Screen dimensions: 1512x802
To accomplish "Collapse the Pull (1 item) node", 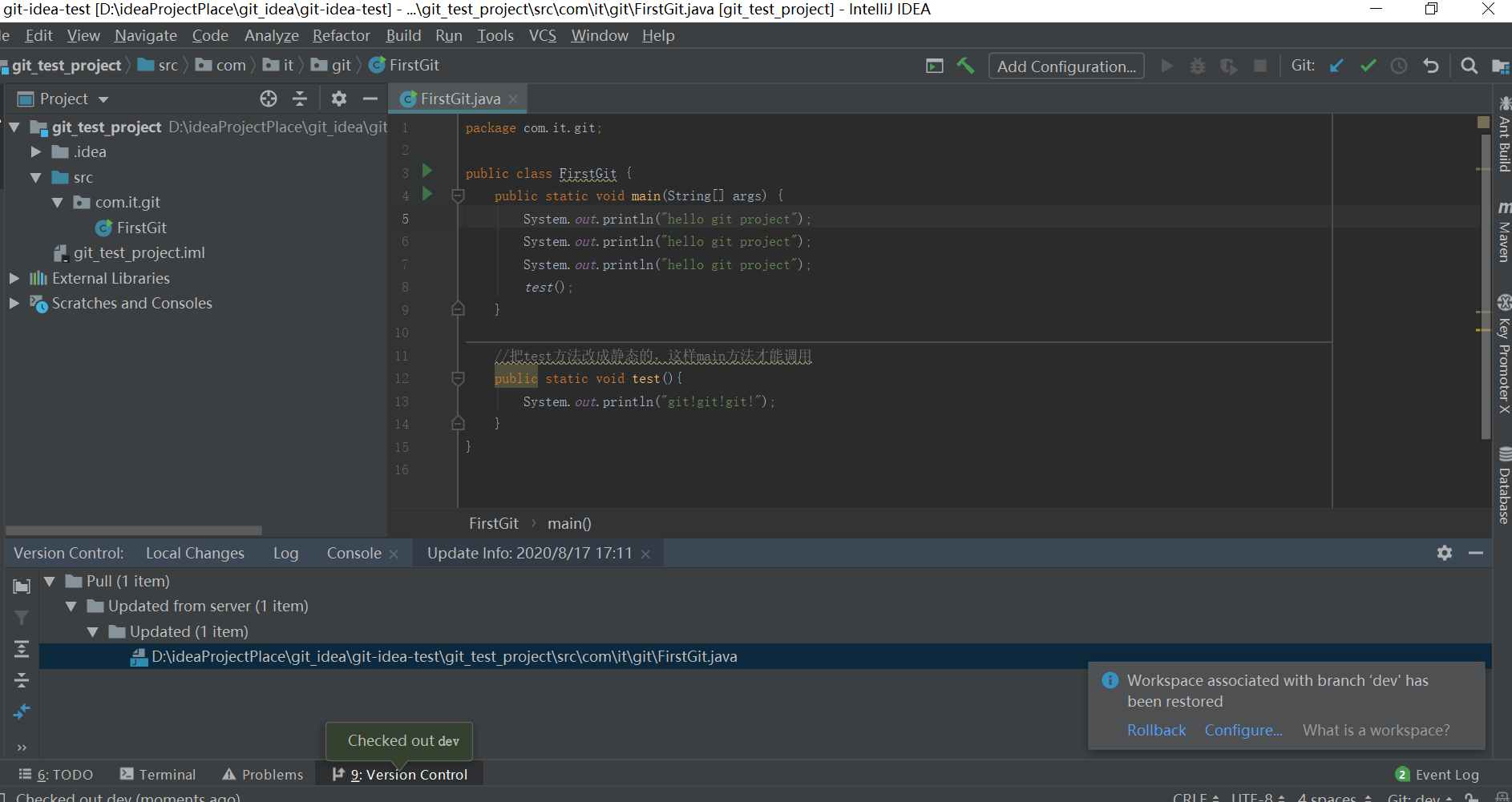I will (x=50, y=581).
